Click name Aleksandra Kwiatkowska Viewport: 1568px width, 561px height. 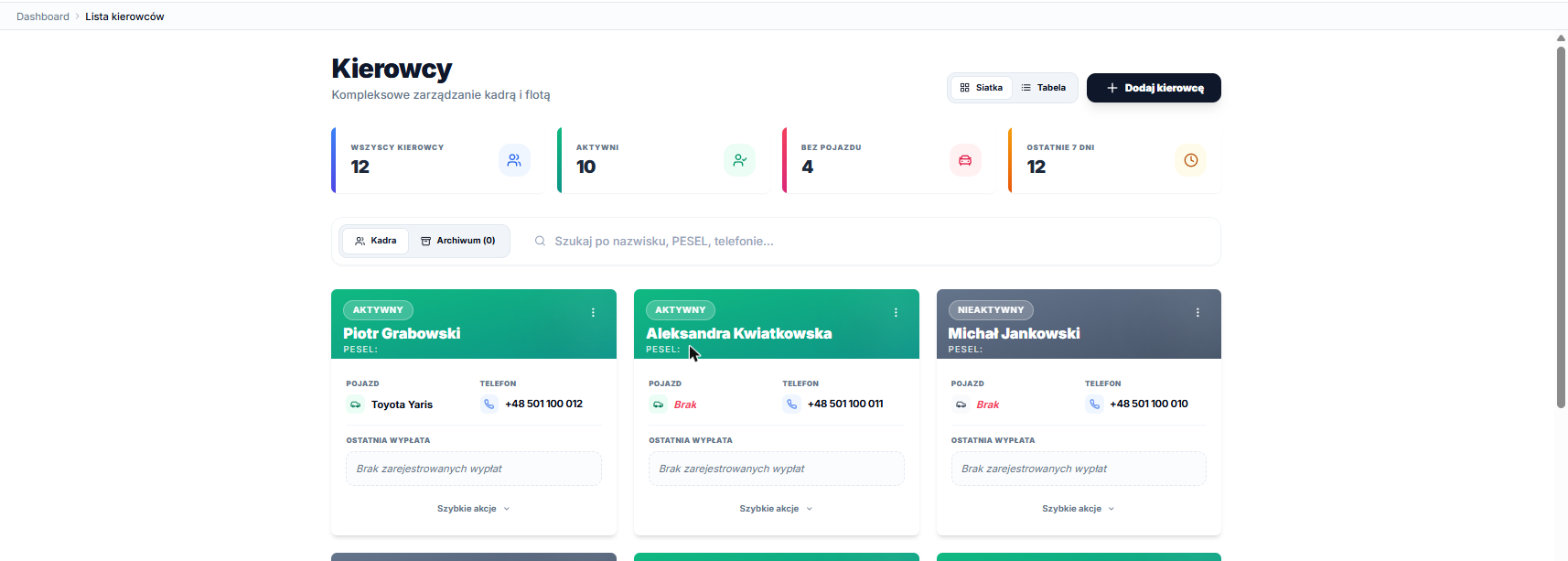click(x=739, y=333)
